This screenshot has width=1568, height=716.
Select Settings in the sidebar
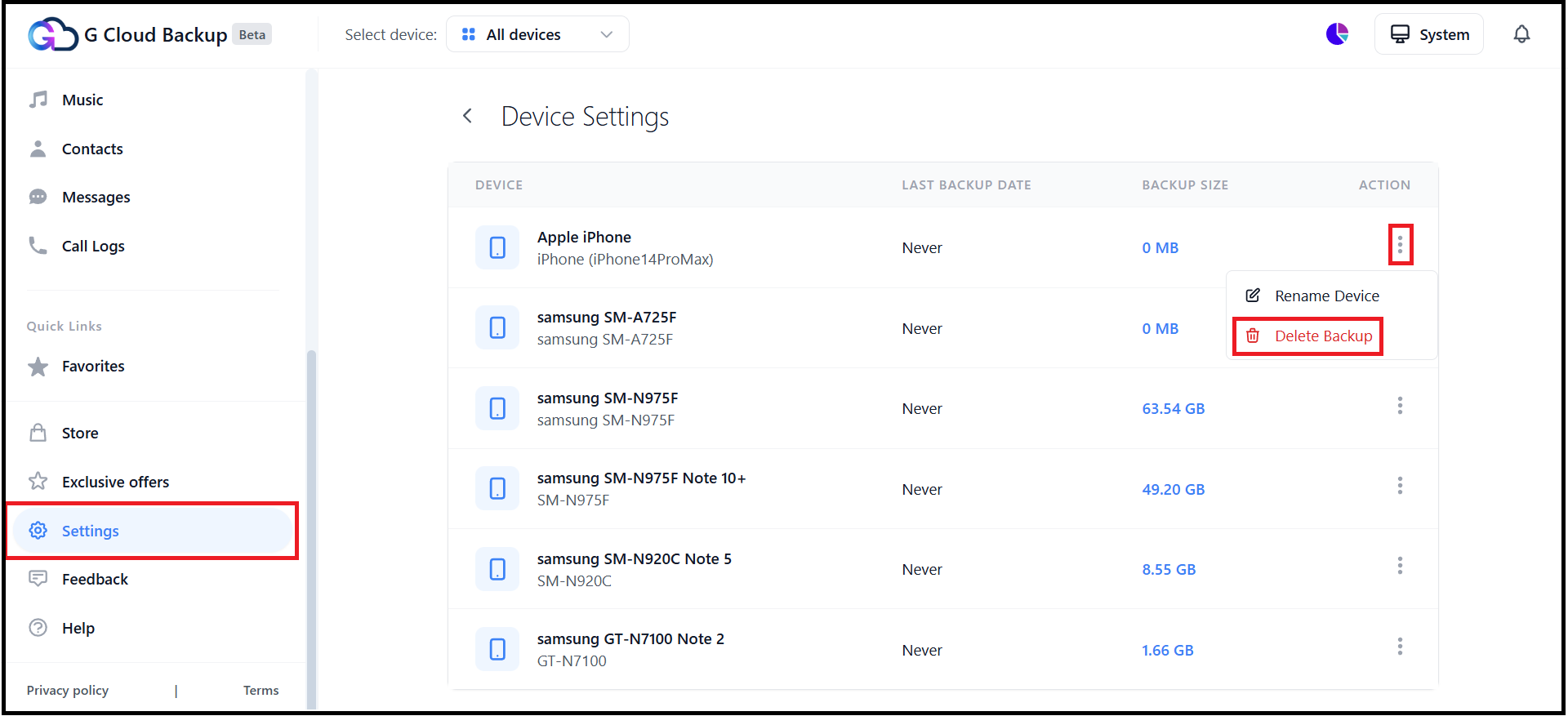[x=152, y=531]
